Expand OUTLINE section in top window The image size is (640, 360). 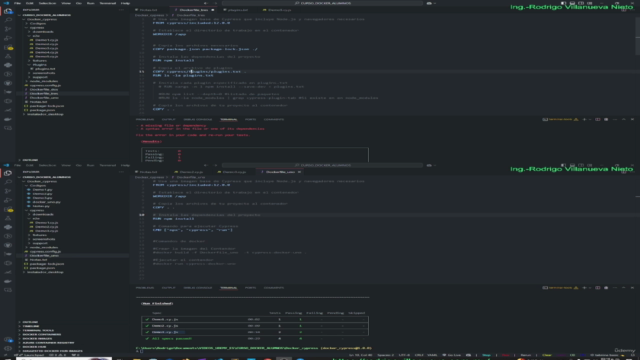[x=30, y=160]
